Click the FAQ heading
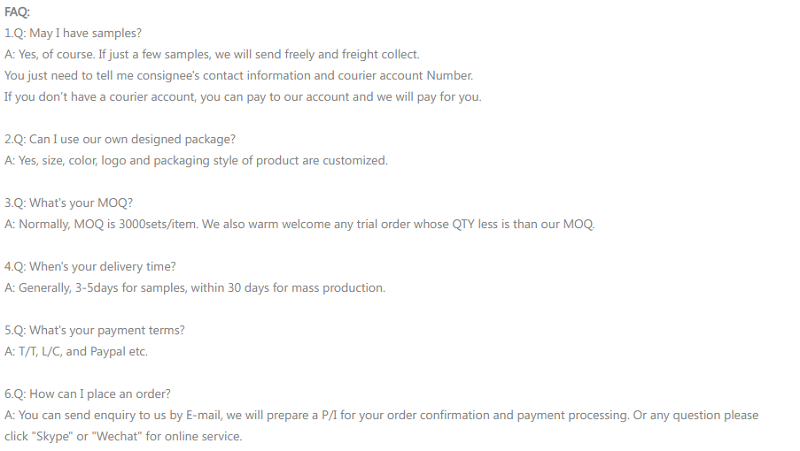Image resolution: width=800 pixels, height=451 pixels. [18, 12]
